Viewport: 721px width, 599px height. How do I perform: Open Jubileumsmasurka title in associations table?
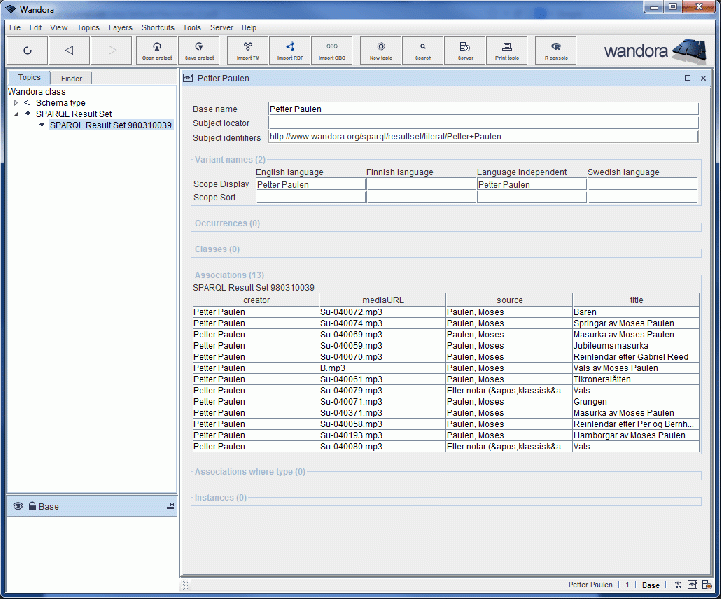pos(612,346)
